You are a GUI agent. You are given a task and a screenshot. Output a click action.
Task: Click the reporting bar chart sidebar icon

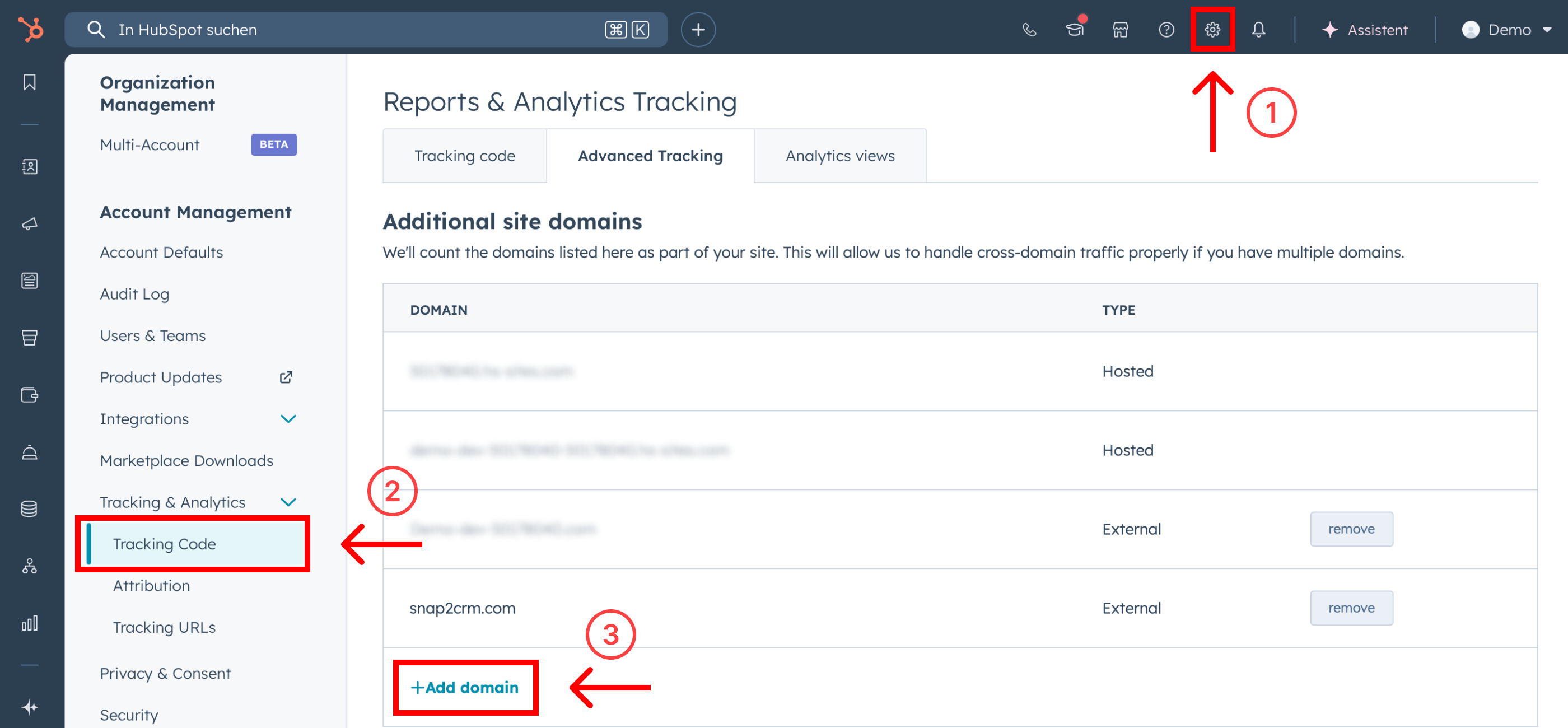click(29, 623)
